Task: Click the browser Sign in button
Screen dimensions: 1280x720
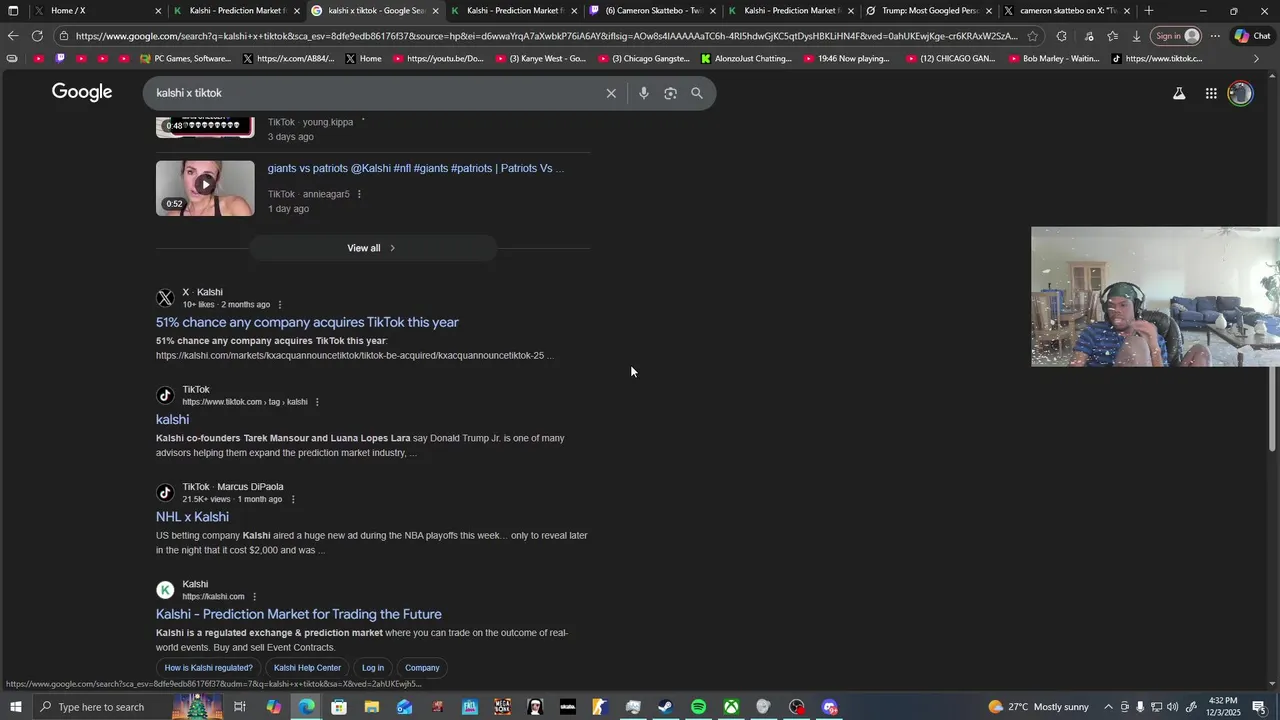Action: pos(1177,36)
